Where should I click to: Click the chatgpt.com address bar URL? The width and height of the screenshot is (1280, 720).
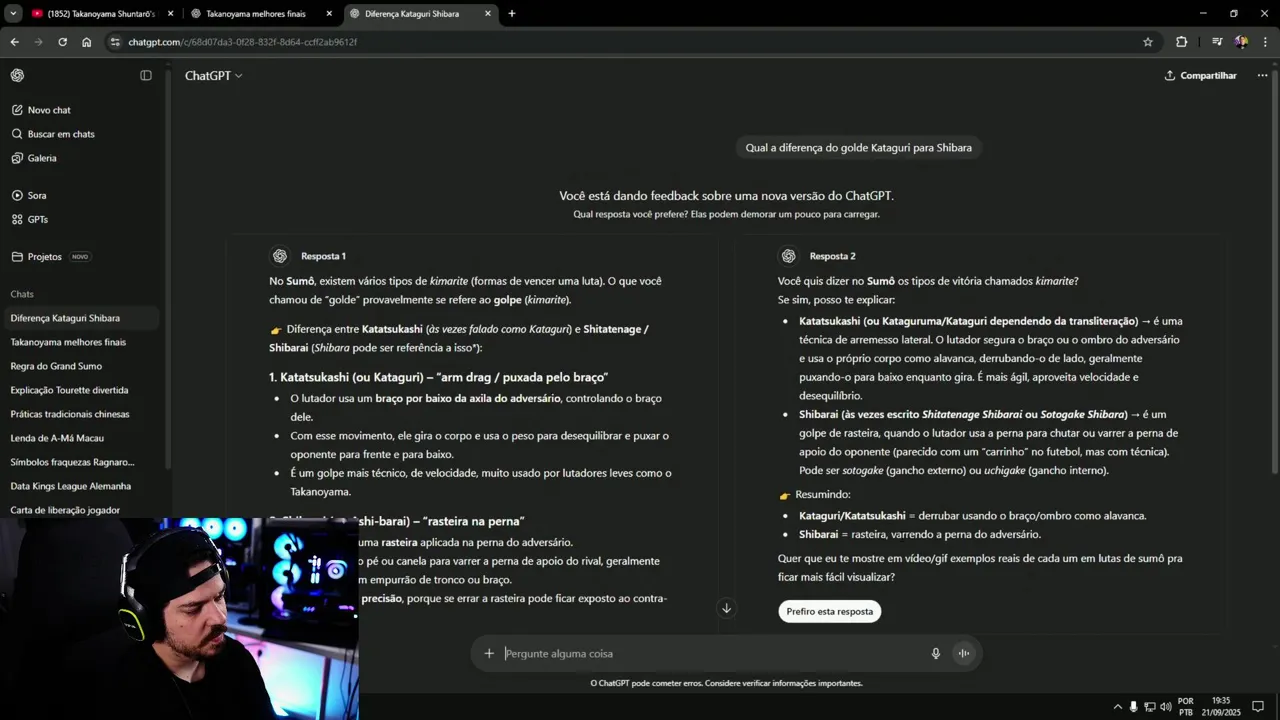(x=243, y=42)
